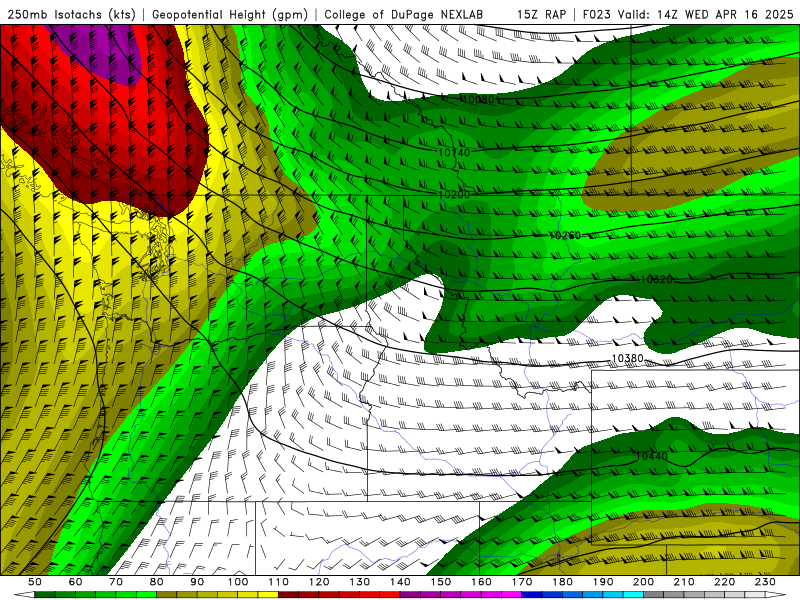Click the 230 value on the color scale
Screen dimensions: 800x600
[765, 582]
